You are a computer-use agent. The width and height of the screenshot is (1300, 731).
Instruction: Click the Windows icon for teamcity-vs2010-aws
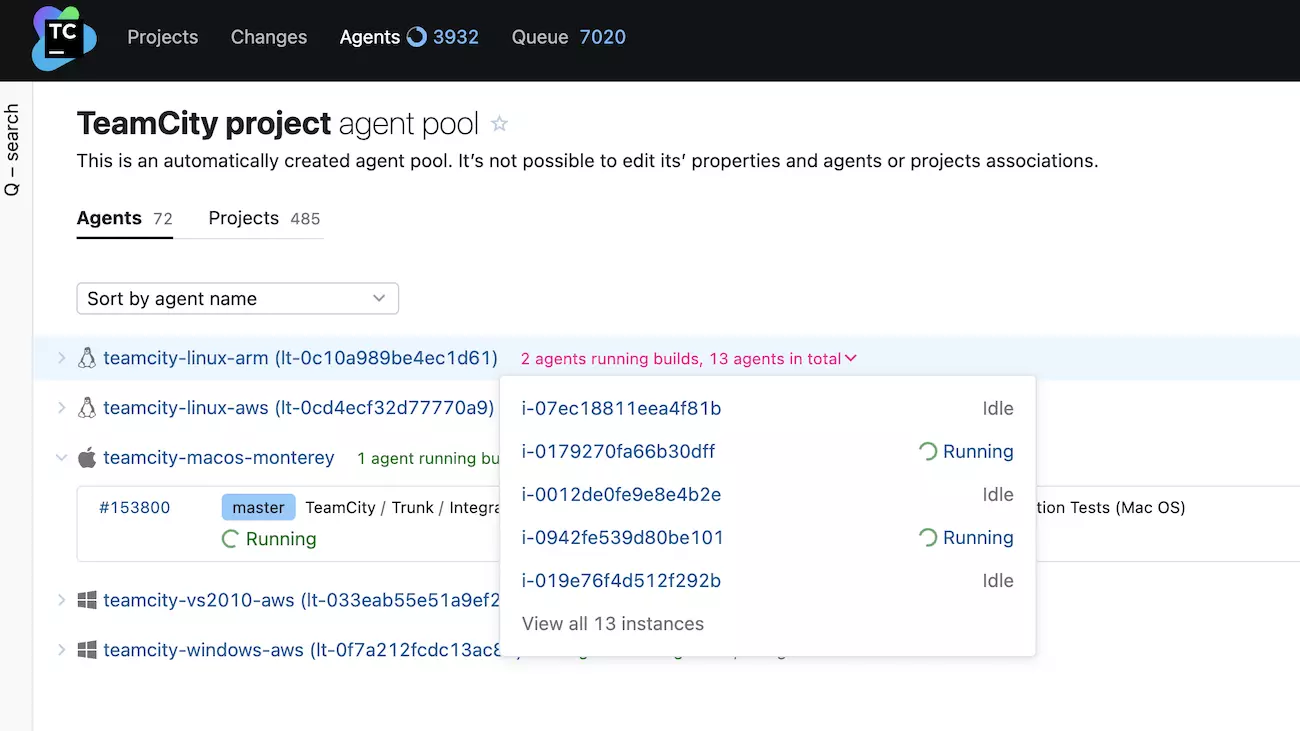[87, 600]
